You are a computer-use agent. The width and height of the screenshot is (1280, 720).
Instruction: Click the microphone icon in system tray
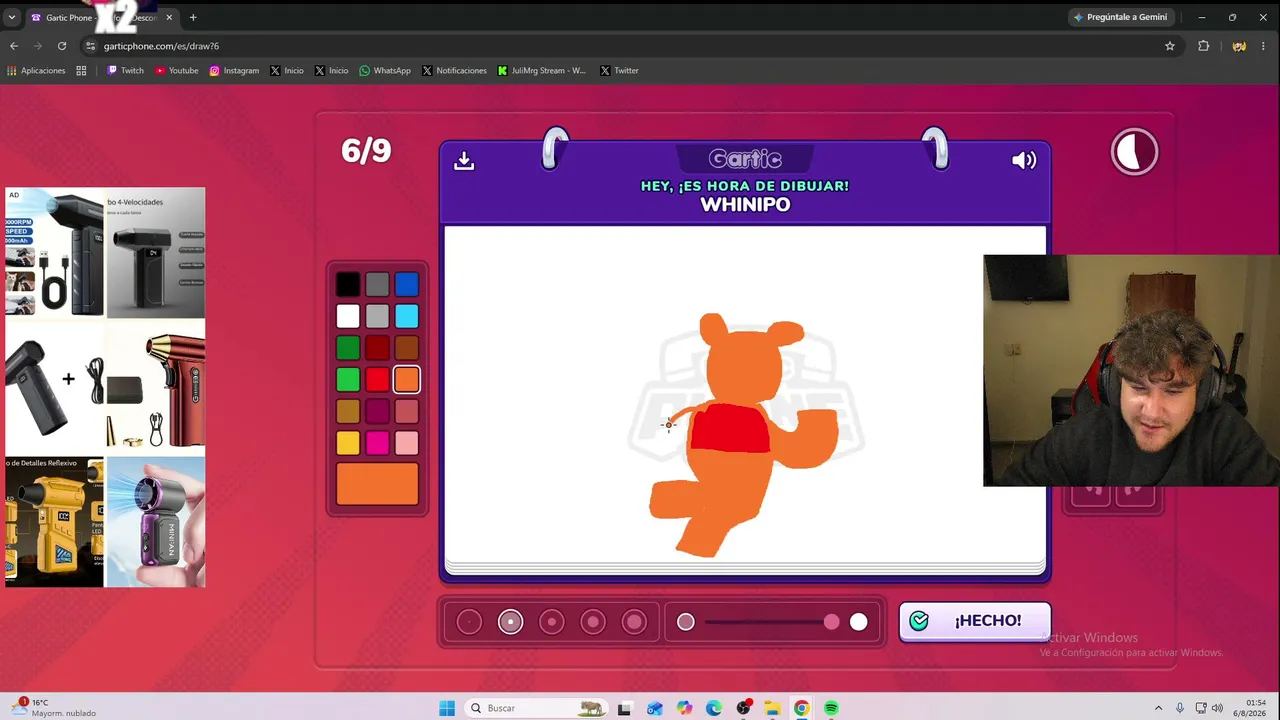(x=1180, y=708)
